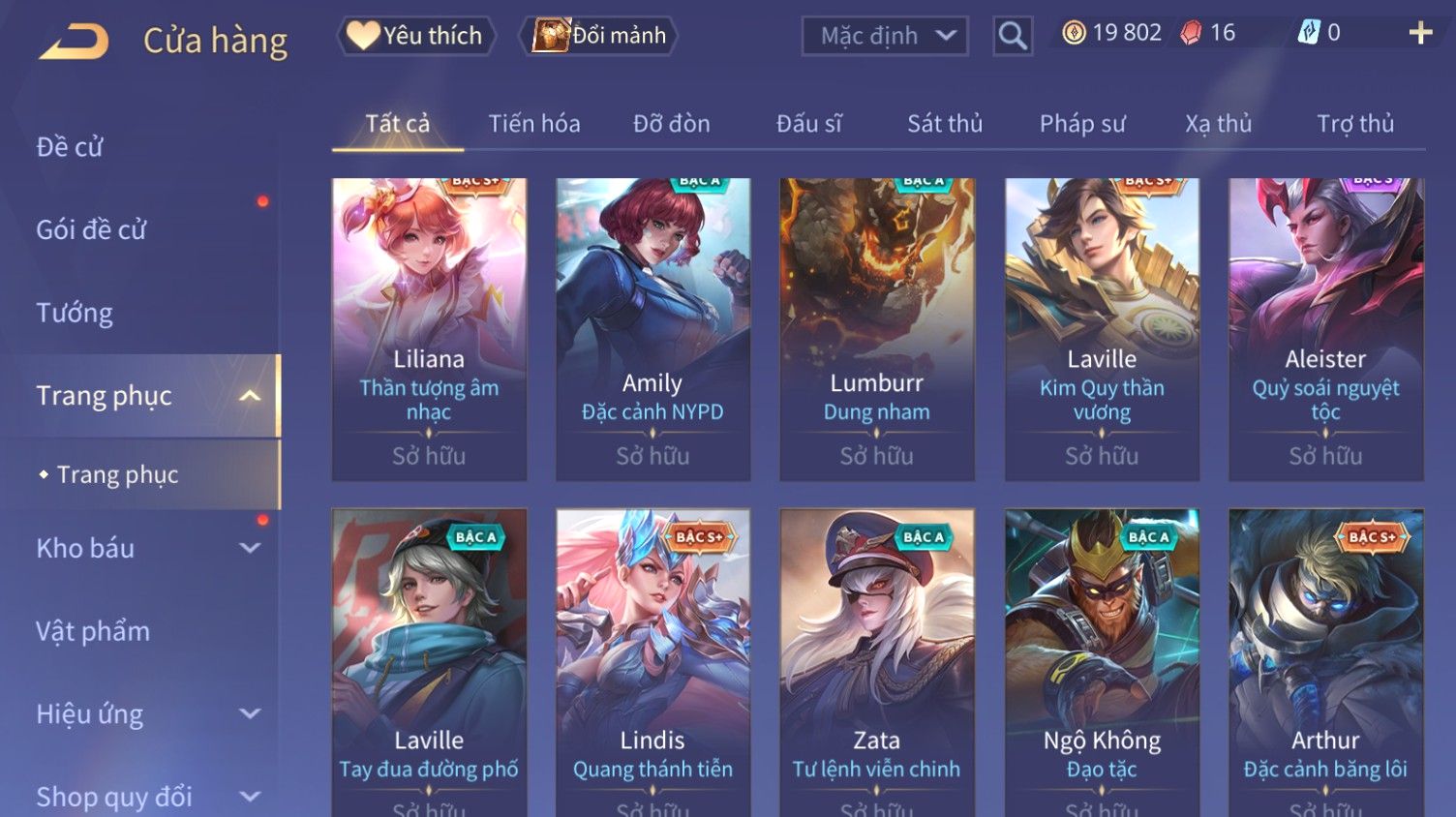This screenshot has height=817, width=1456.
Task: Tap the red ruby currency icon
Action: pyautogui.click(x=1191, y=33)
